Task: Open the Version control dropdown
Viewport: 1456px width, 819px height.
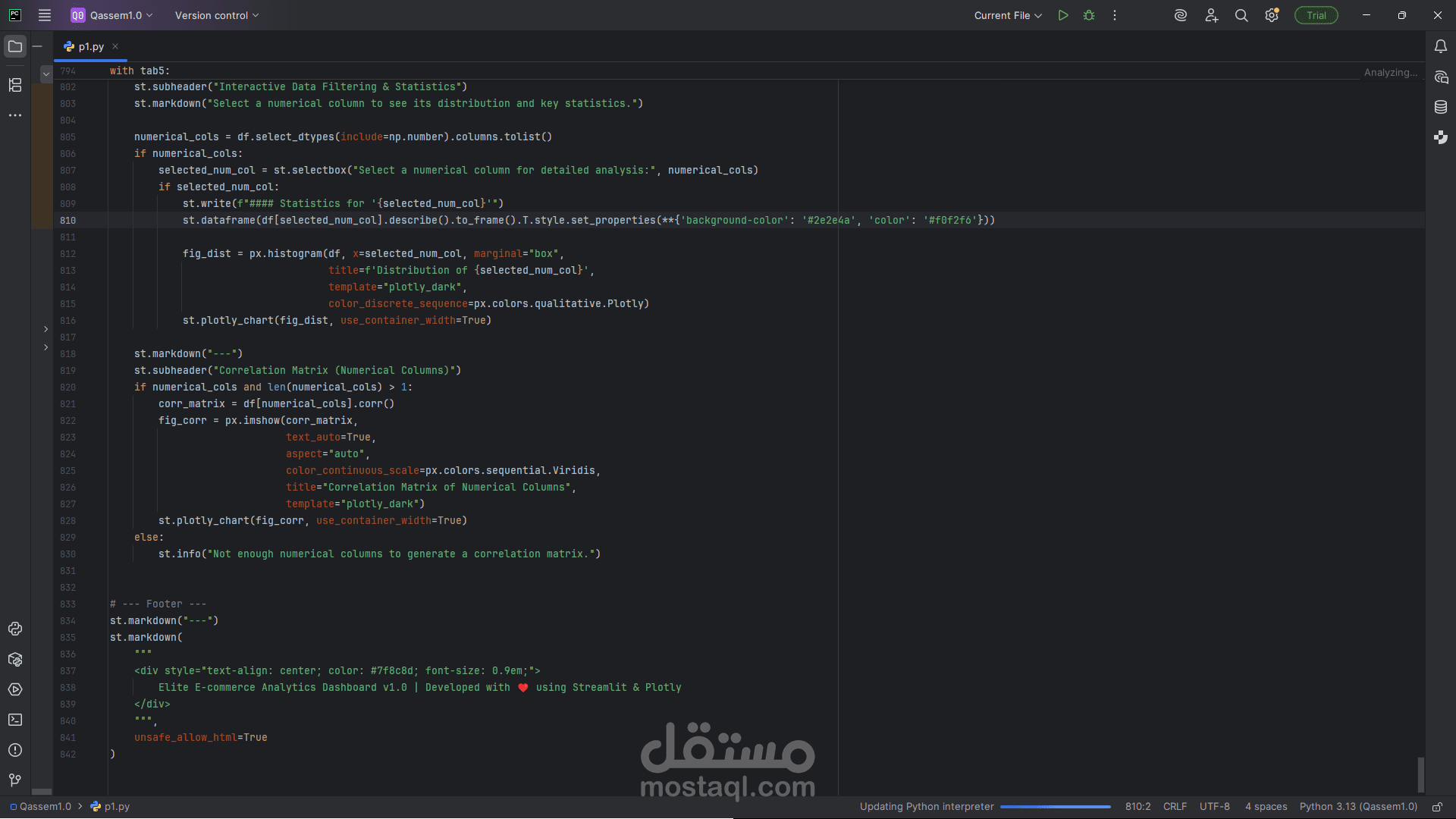Action: 217,15
